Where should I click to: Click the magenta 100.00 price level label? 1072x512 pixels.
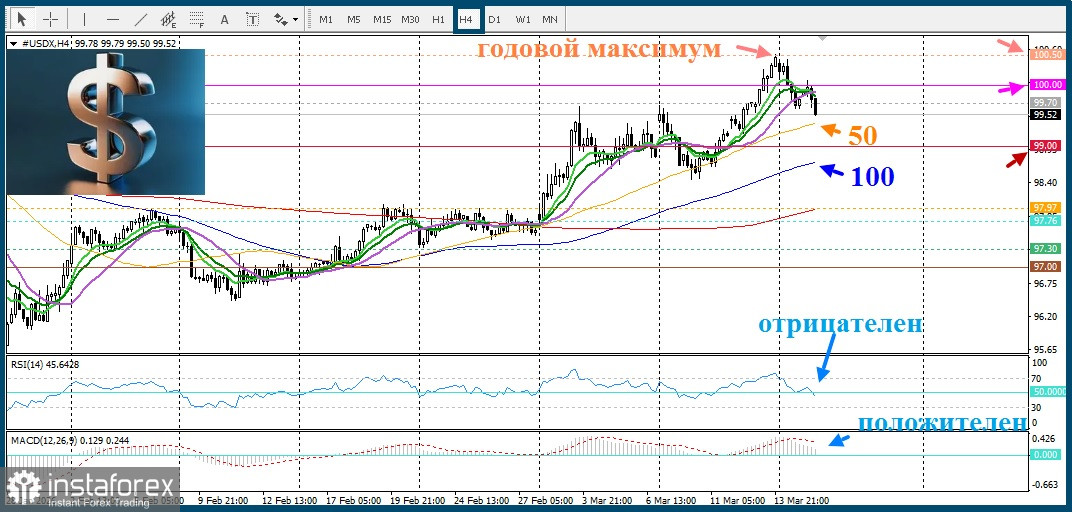pos(1046,86)
